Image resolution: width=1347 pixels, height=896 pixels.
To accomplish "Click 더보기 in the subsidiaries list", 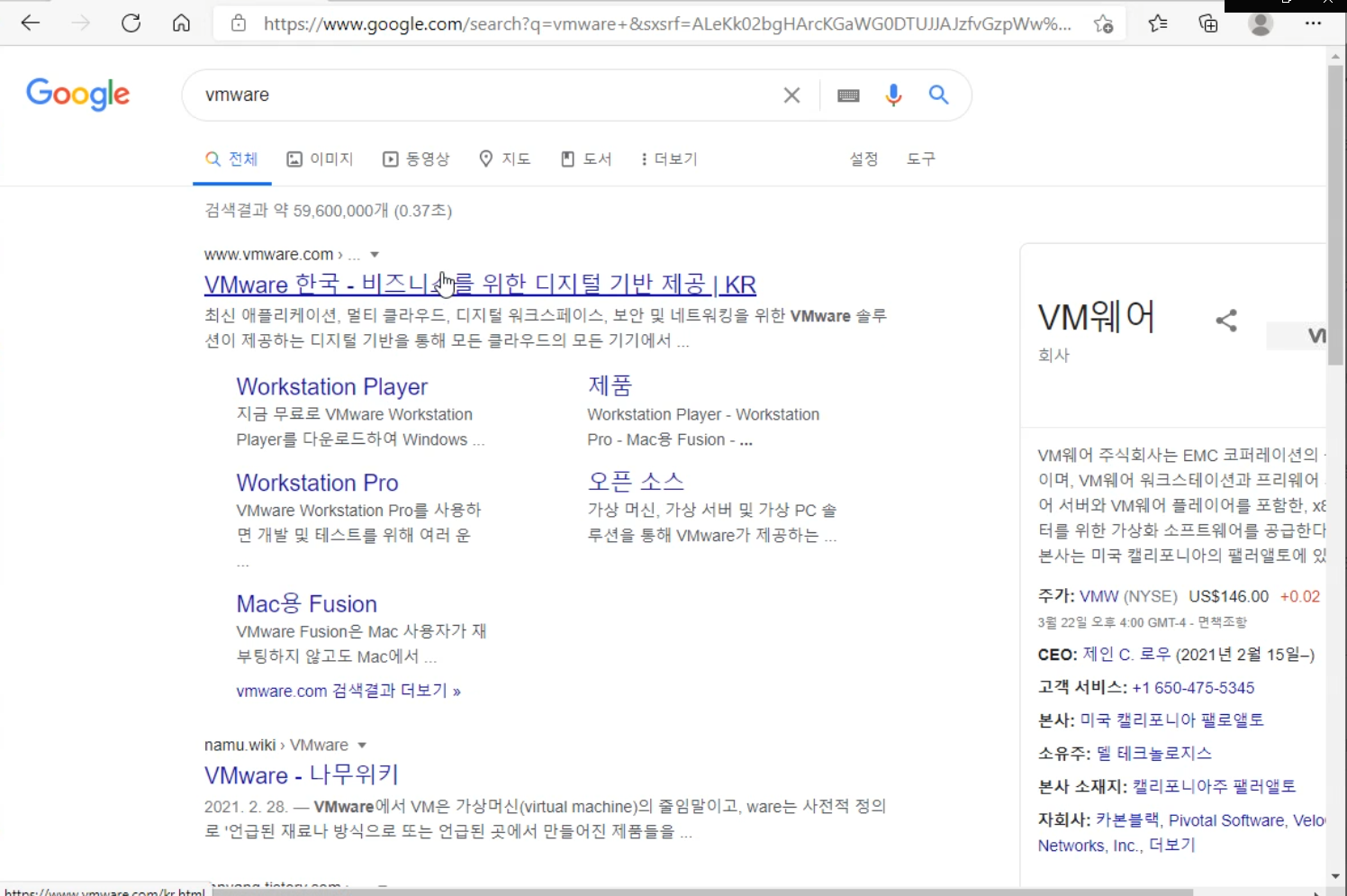I will pos(1171,846).
